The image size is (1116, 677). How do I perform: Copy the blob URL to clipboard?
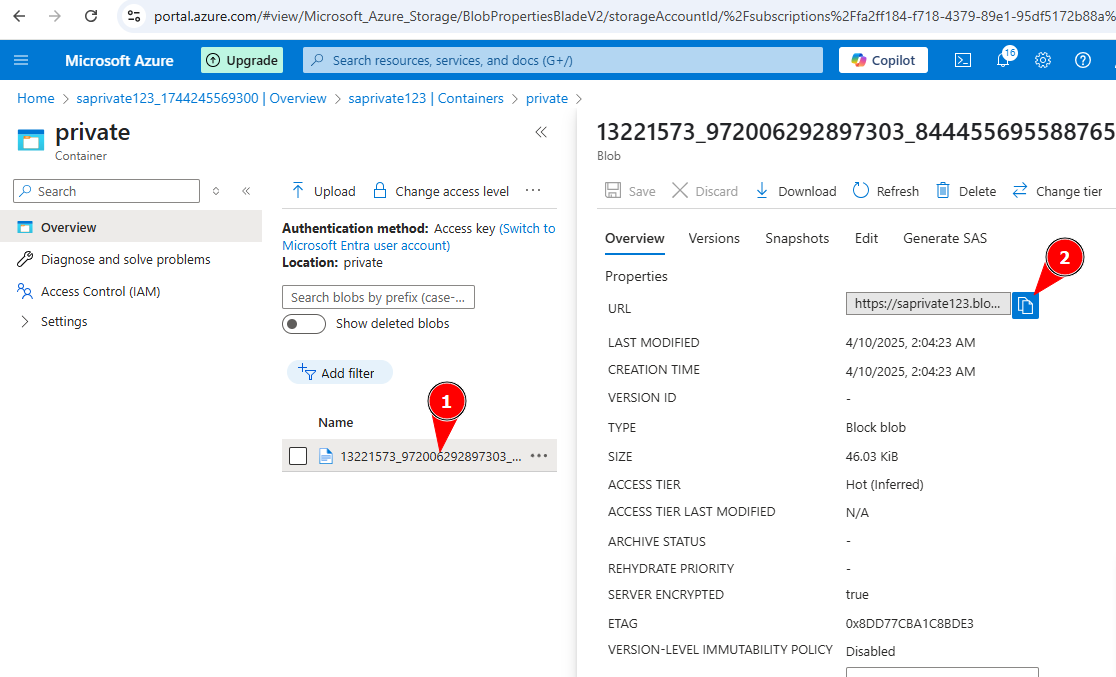click(1025, 305)
